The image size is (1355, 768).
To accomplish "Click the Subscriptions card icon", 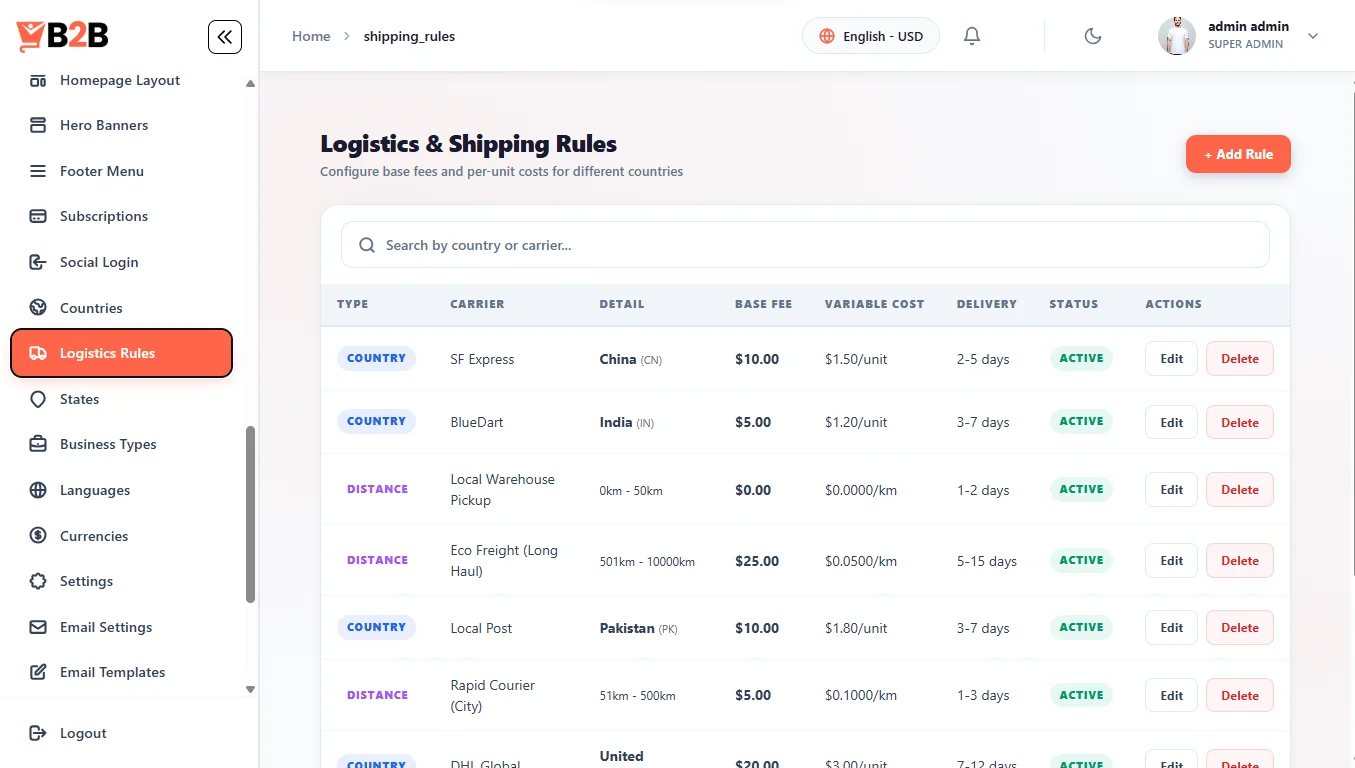I will (x=38, y=216).
